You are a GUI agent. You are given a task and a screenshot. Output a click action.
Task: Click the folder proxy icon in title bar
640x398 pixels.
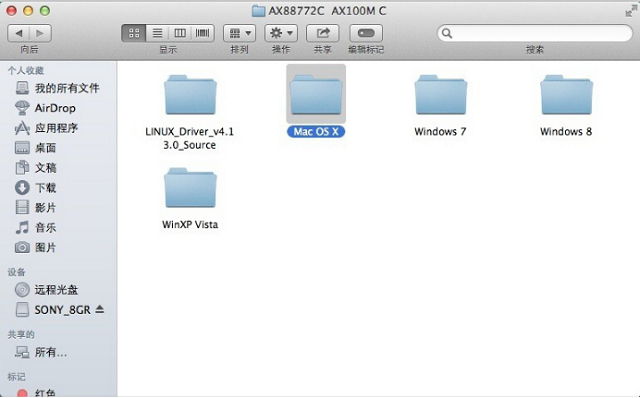coord(258,11)
